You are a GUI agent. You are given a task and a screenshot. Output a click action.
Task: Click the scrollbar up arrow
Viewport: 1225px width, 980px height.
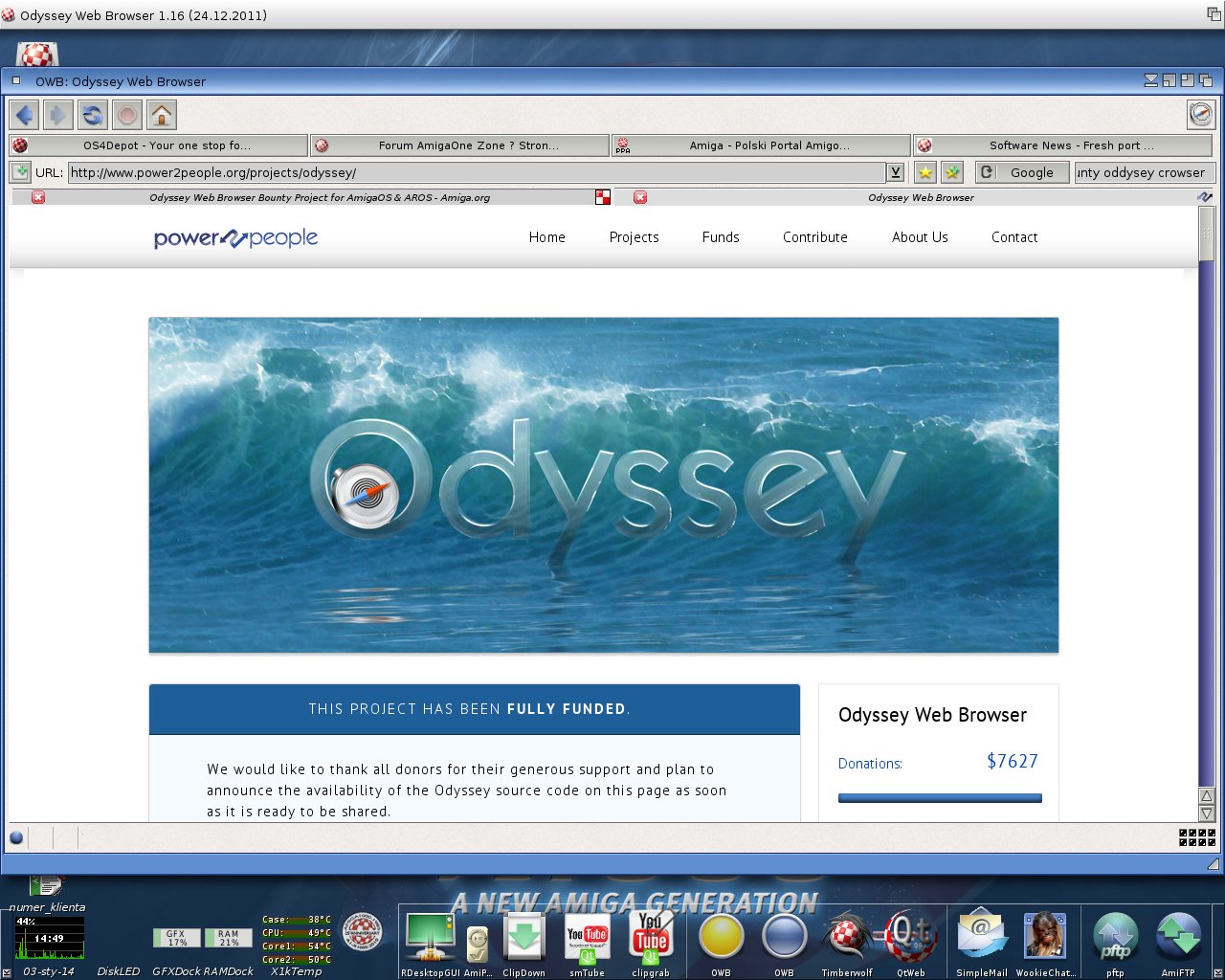(x=1207, y=796)
